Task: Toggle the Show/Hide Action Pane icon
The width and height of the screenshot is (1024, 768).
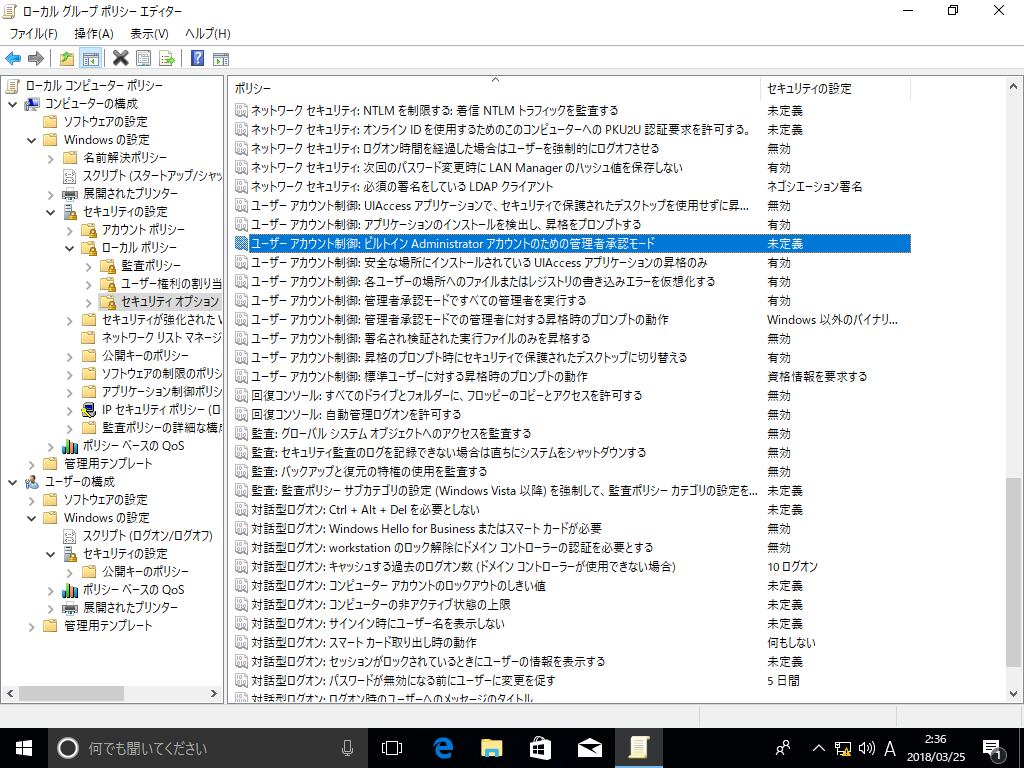Action: [221, 59]
